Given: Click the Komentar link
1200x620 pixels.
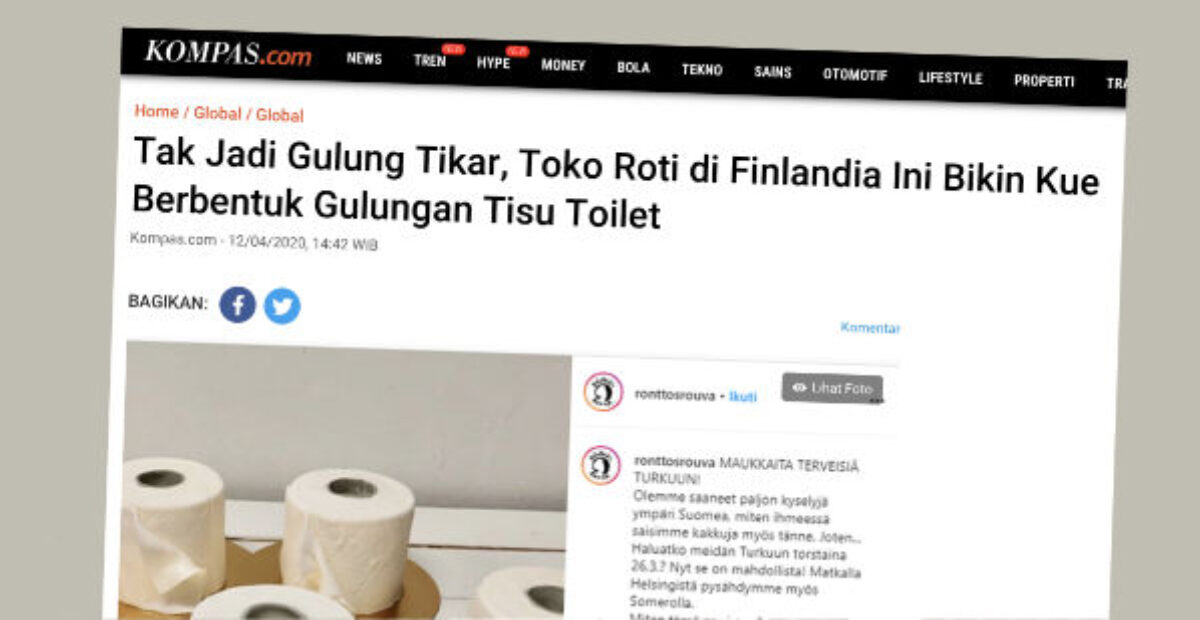Looking at the screenshot, I should click(x=870, y=328).
